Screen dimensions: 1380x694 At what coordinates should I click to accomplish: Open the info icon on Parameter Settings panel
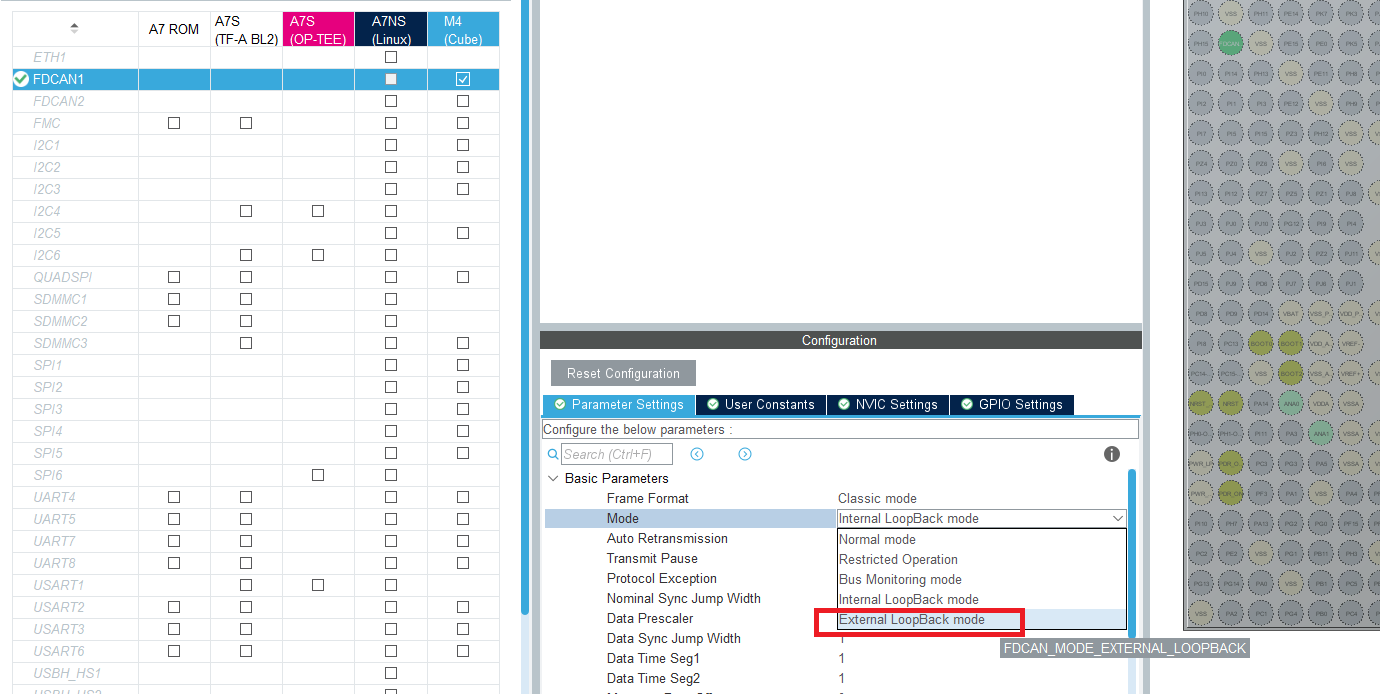coord(1111,453)
